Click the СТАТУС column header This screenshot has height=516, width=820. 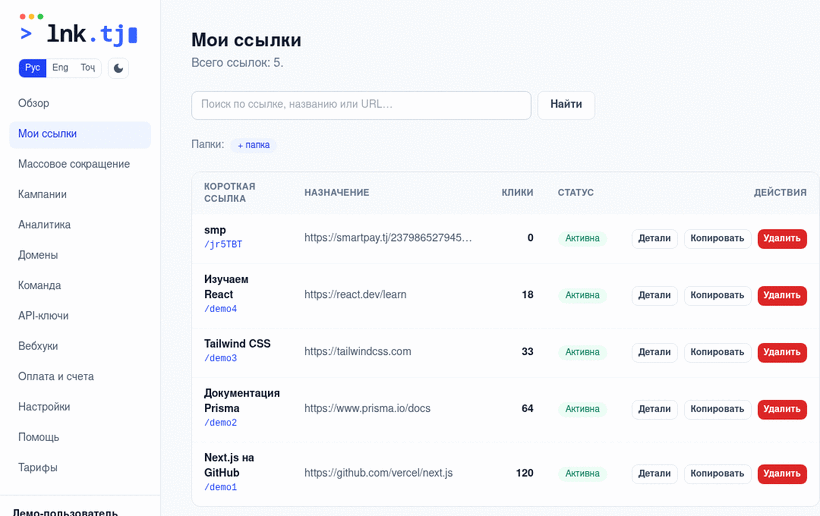[575, 193]
